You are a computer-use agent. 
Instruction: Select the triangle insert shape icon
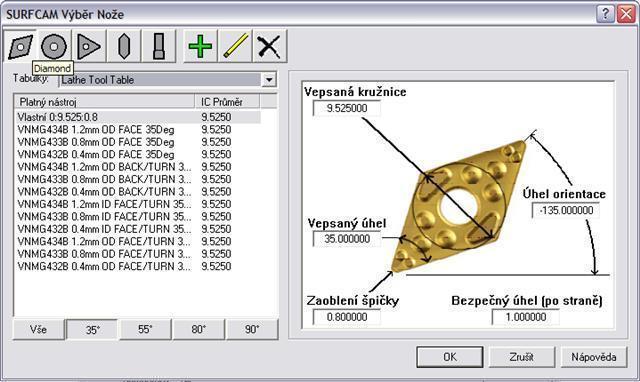[89, 46]
